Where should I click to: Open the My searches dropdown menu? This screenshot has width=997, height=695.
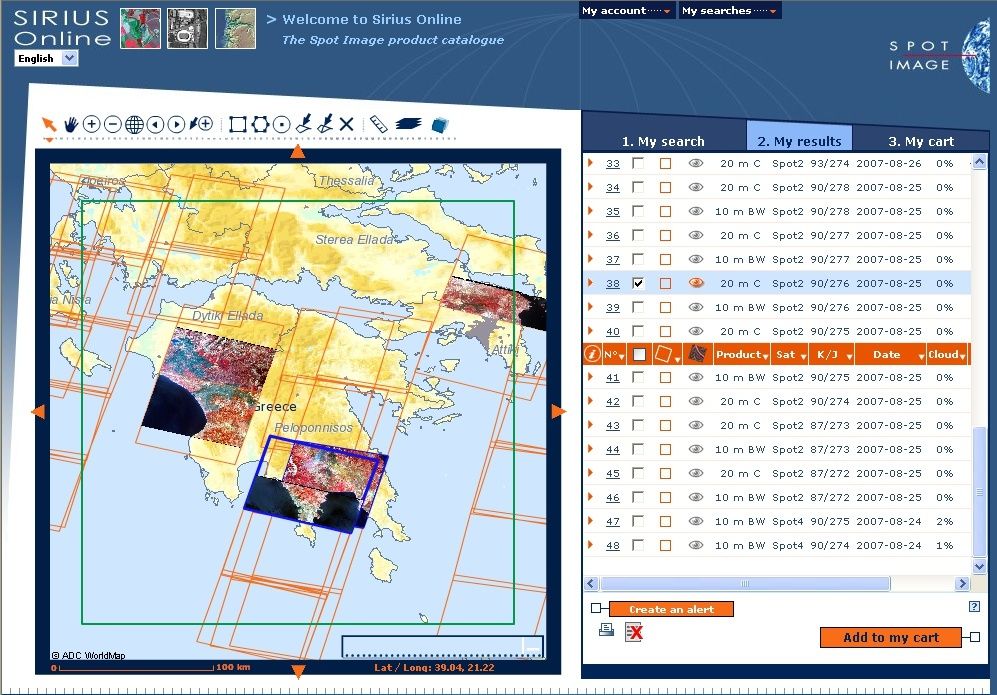[x=729, y=11]
